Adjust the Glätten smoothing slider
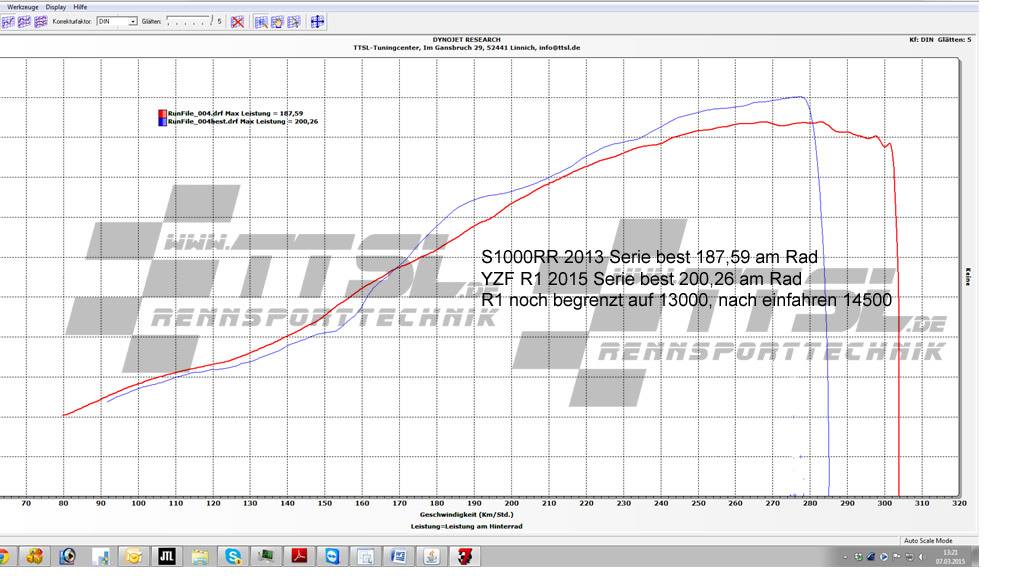 (188, 21)
